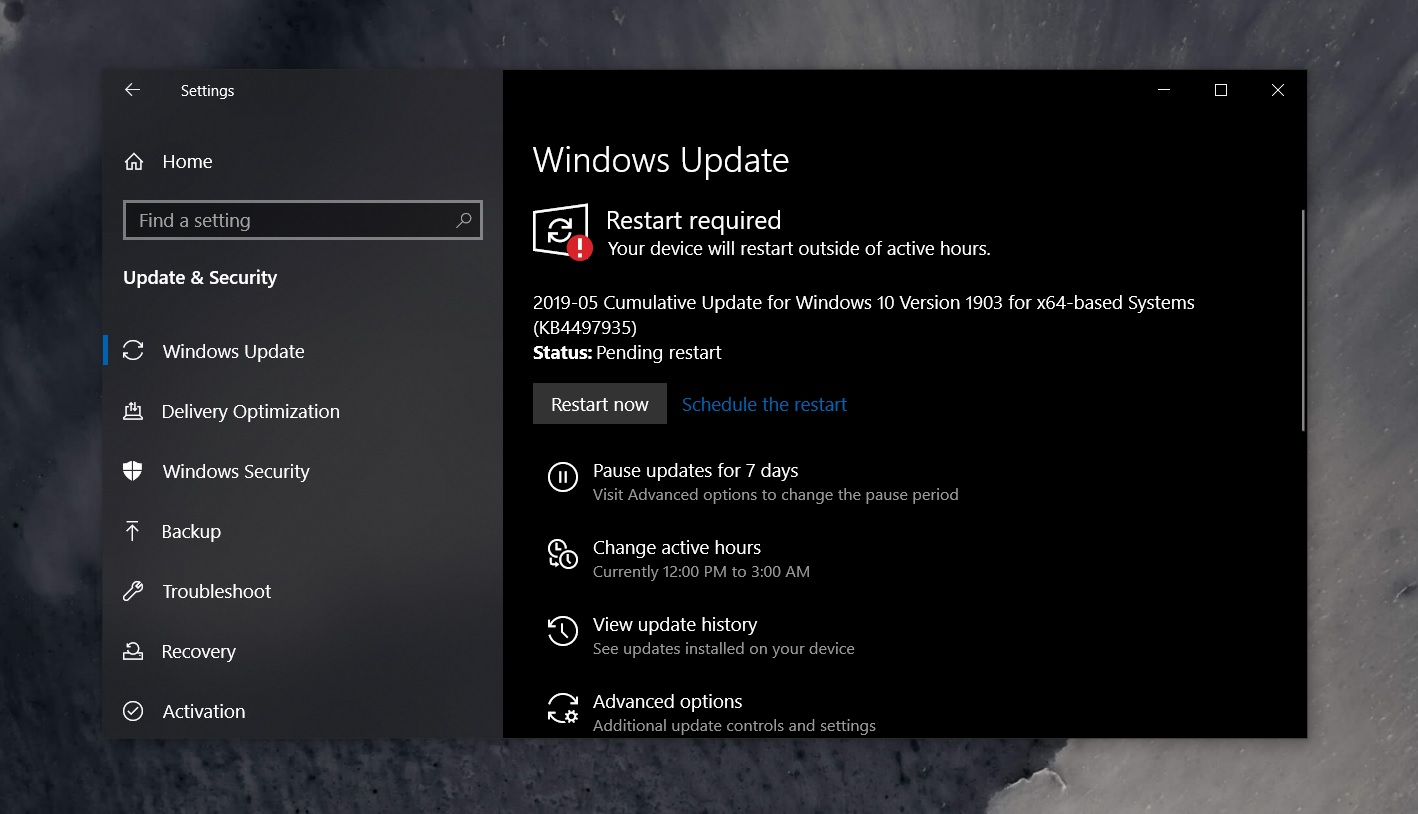Click the Windows Update page title
The width and height of the screenshot is (1418, 814).
[661, 160]
